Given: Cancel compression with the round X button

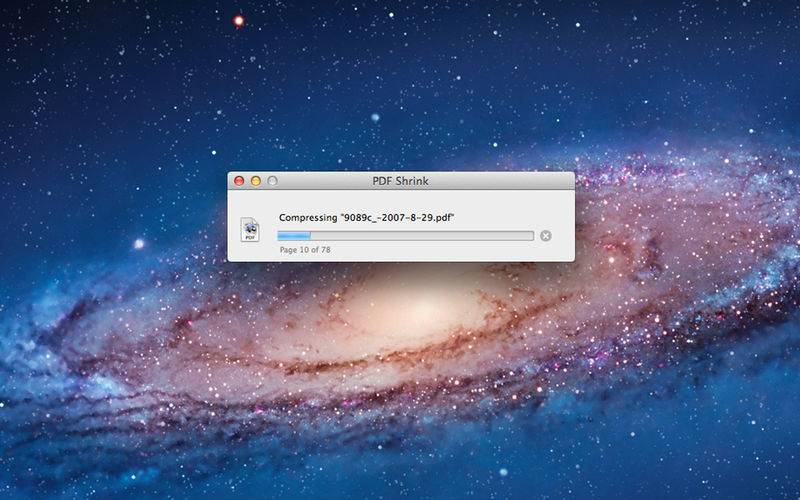Looking at the screenshot, I should point(545,236).
